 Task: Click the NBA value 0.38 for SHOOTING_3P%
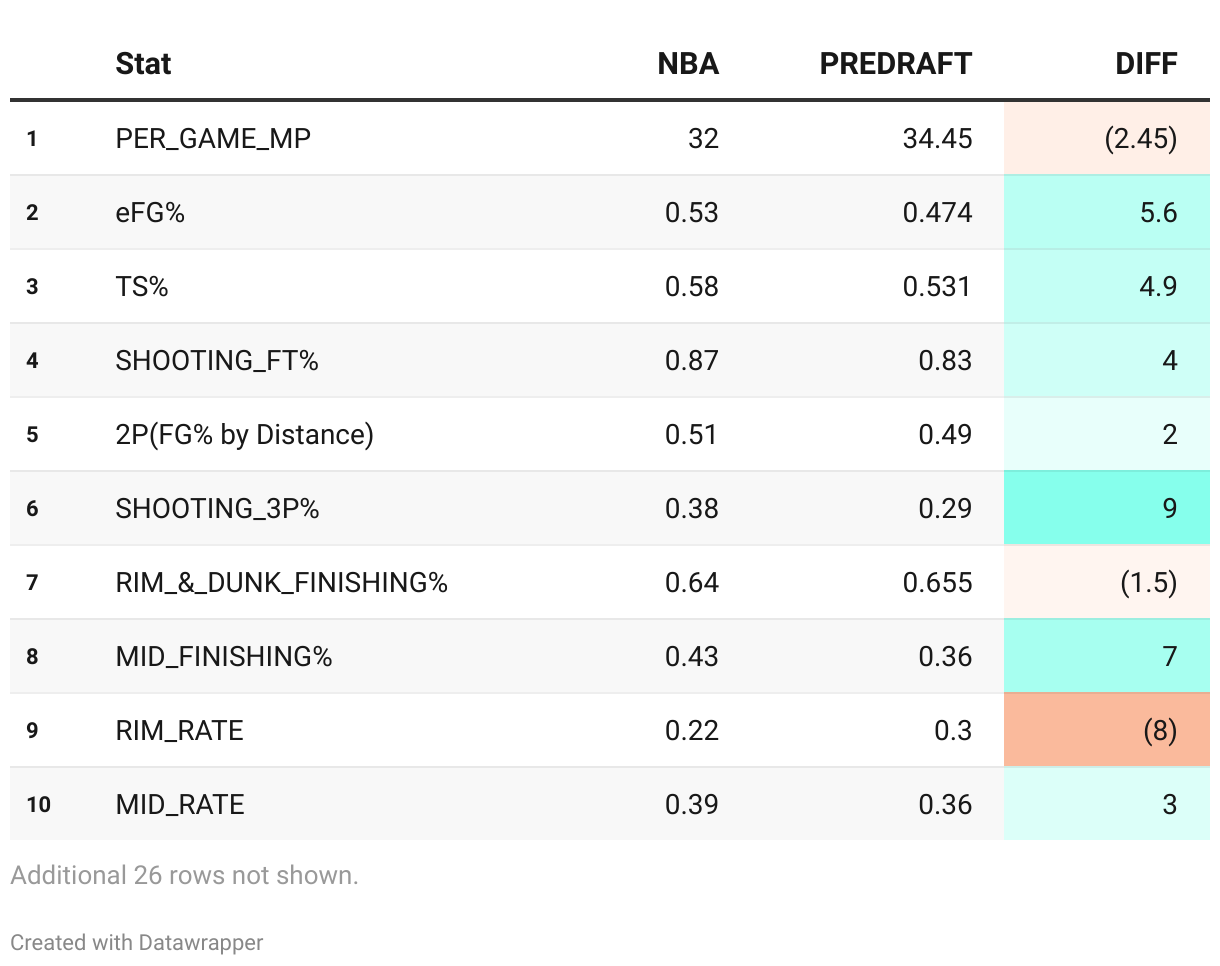(691, 508)
